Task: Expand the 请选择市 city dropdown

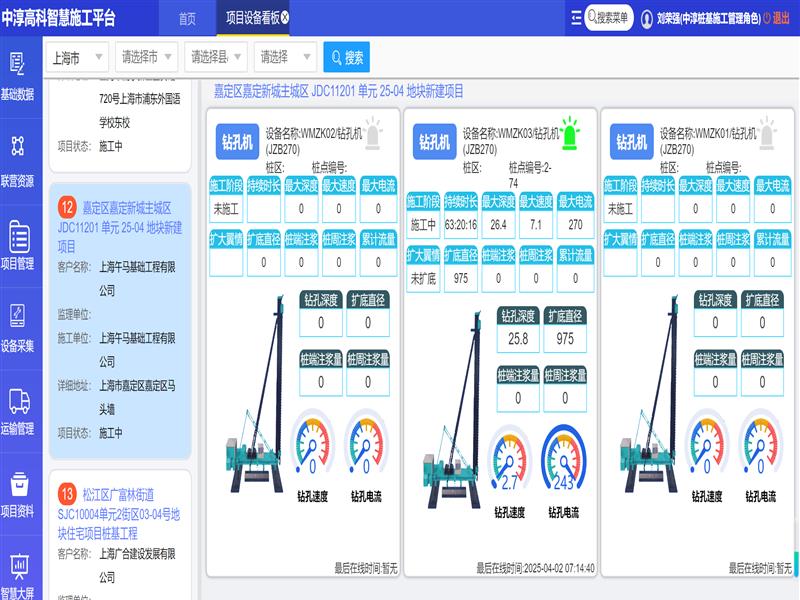Action: coord(147,57)
